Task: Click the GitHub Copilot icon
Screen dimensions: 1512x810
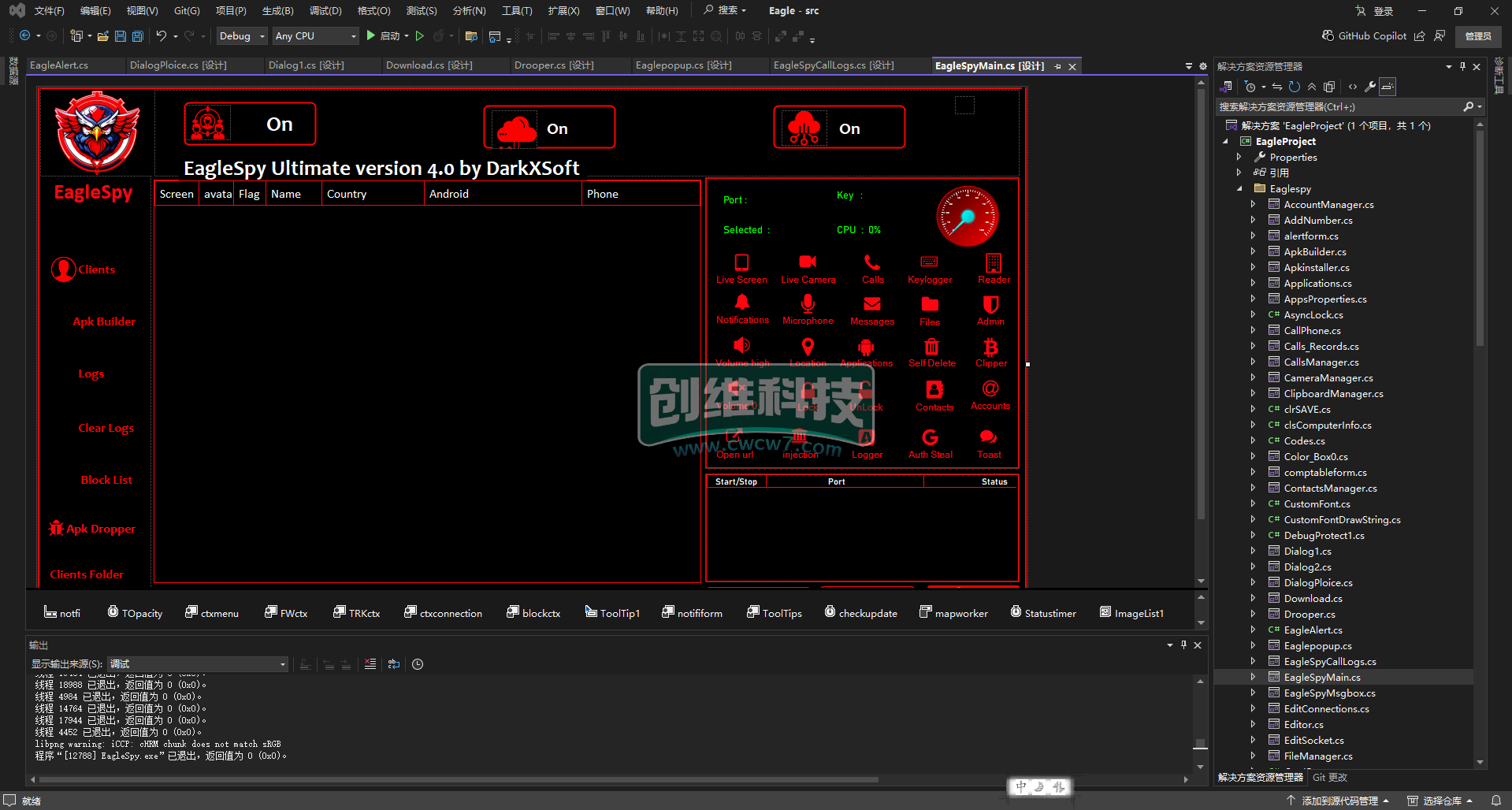Action: 1328,36
